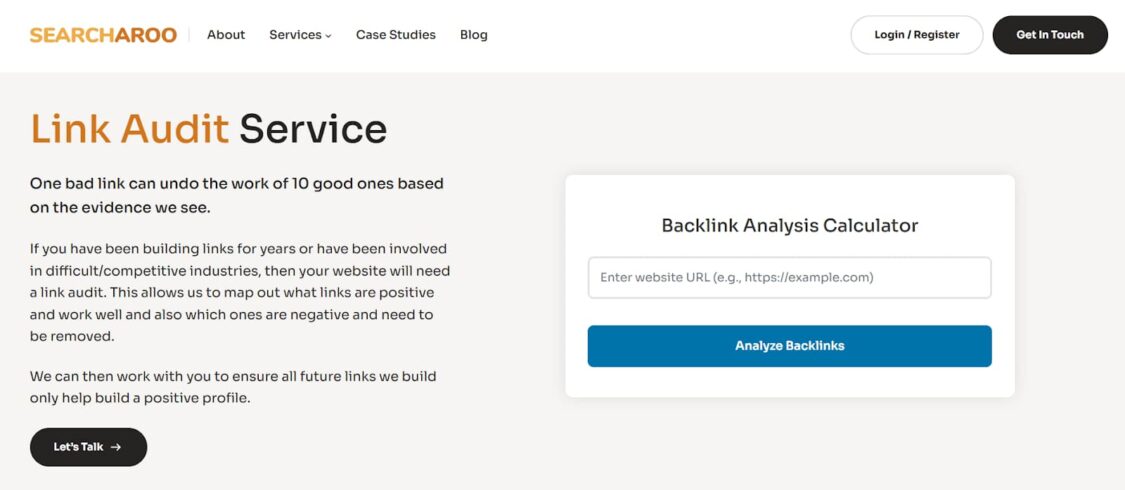
Task: Open the Case Studies page
Action: [395, 34]
